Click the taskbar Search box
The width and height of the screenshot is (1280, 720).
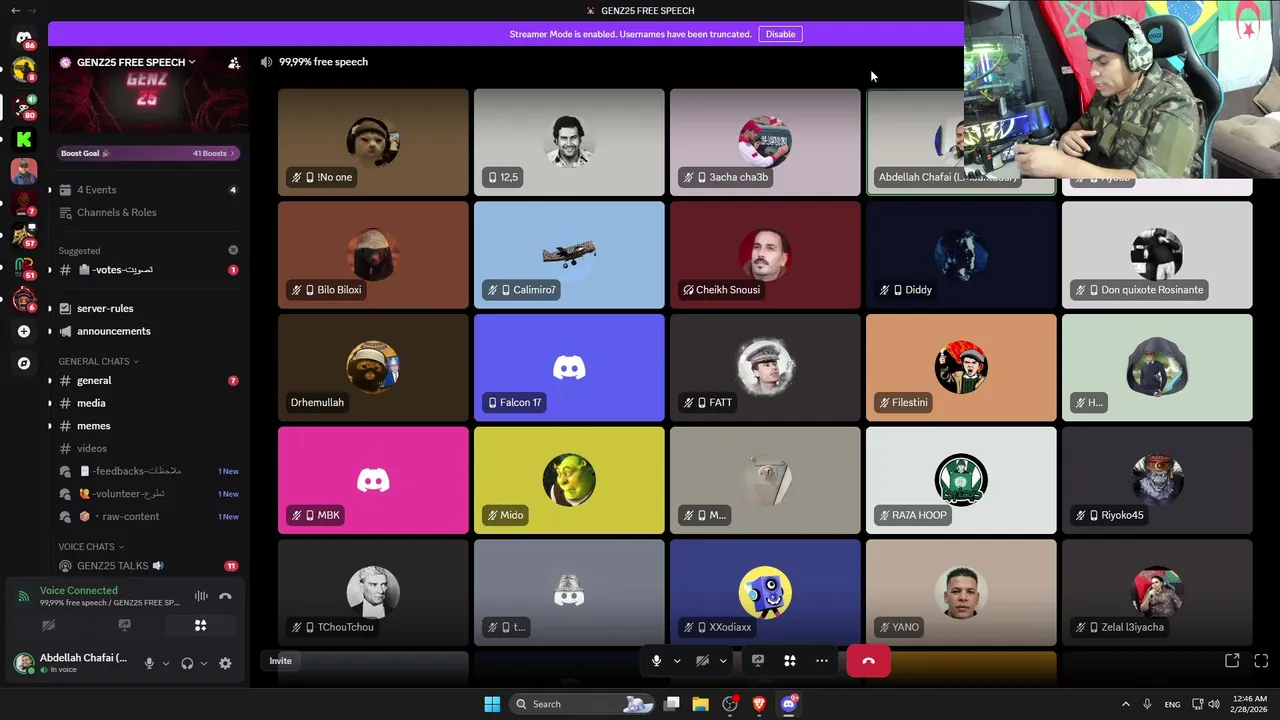click(582, 704)
